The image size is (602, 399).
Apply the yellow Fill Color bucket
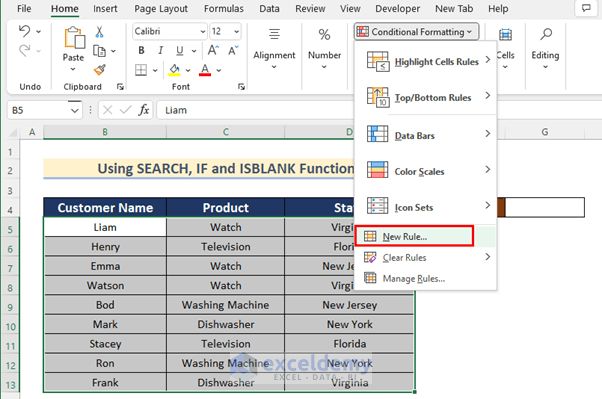click(174, 70)
